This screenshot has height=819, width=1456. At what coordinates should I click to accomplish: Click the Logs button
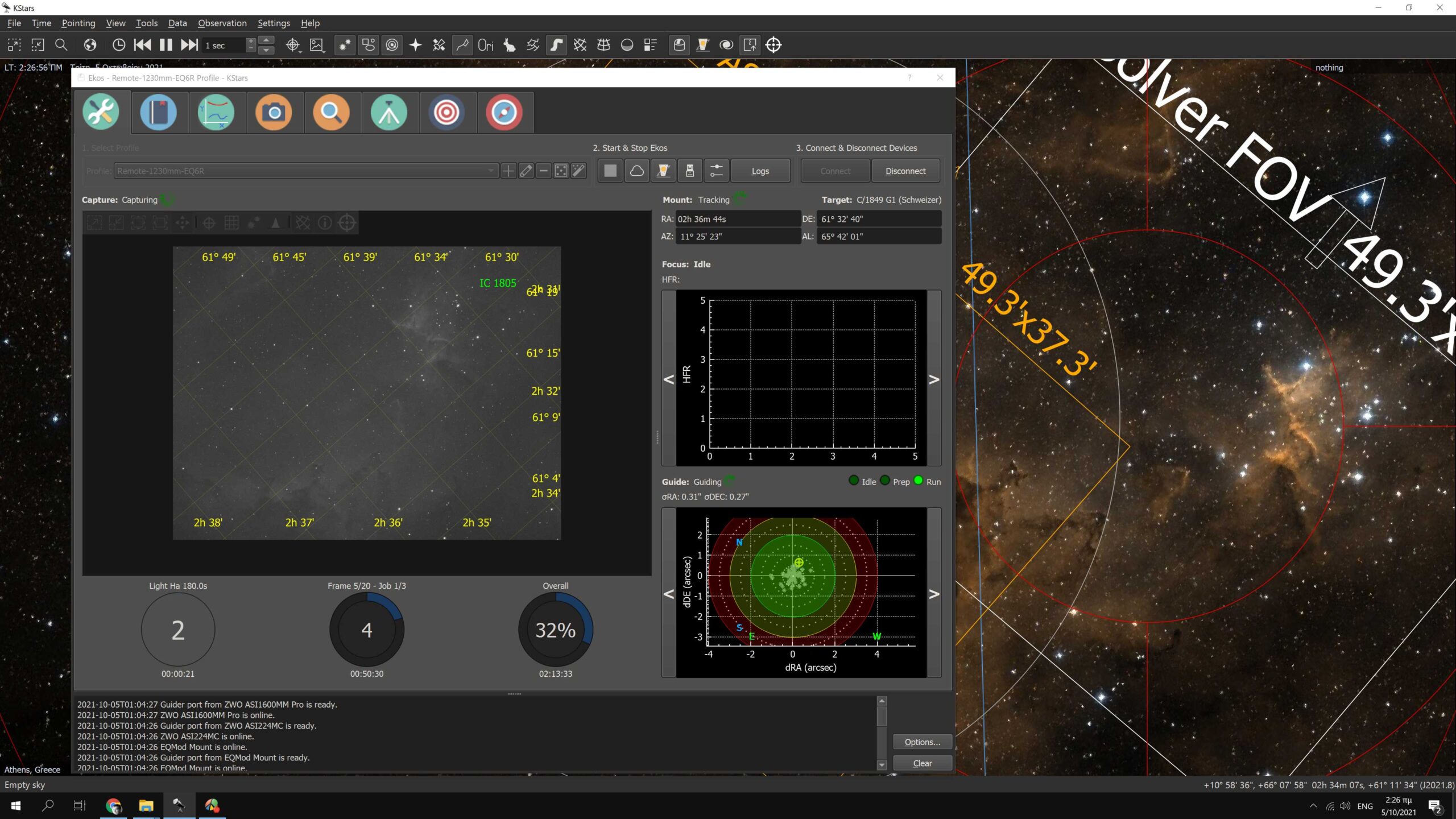click(760, 171)
